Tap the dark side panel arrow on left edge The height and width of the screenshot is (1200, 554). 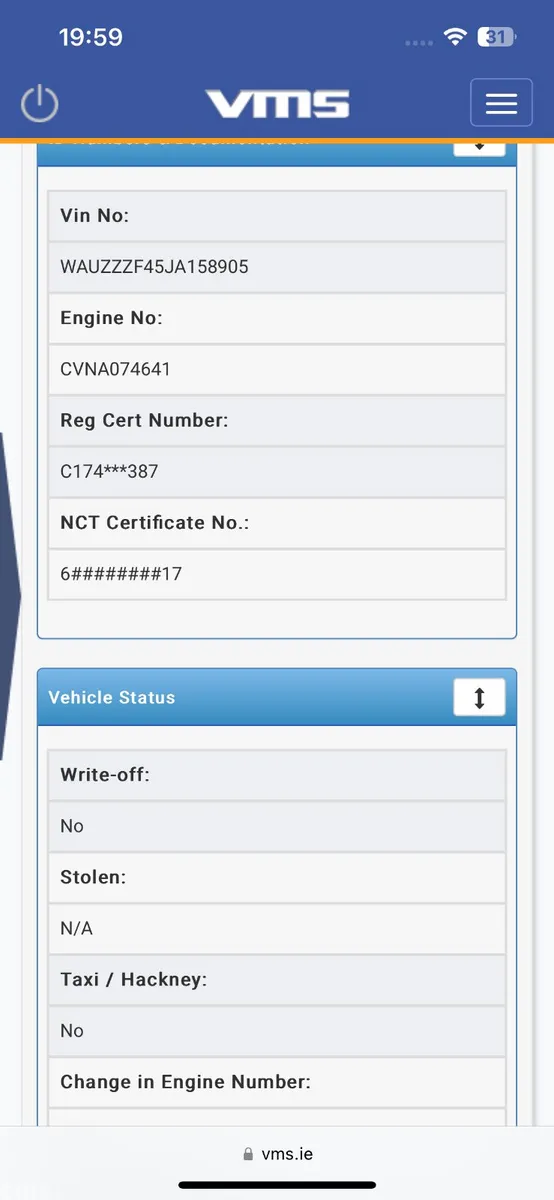pos(10,595)
